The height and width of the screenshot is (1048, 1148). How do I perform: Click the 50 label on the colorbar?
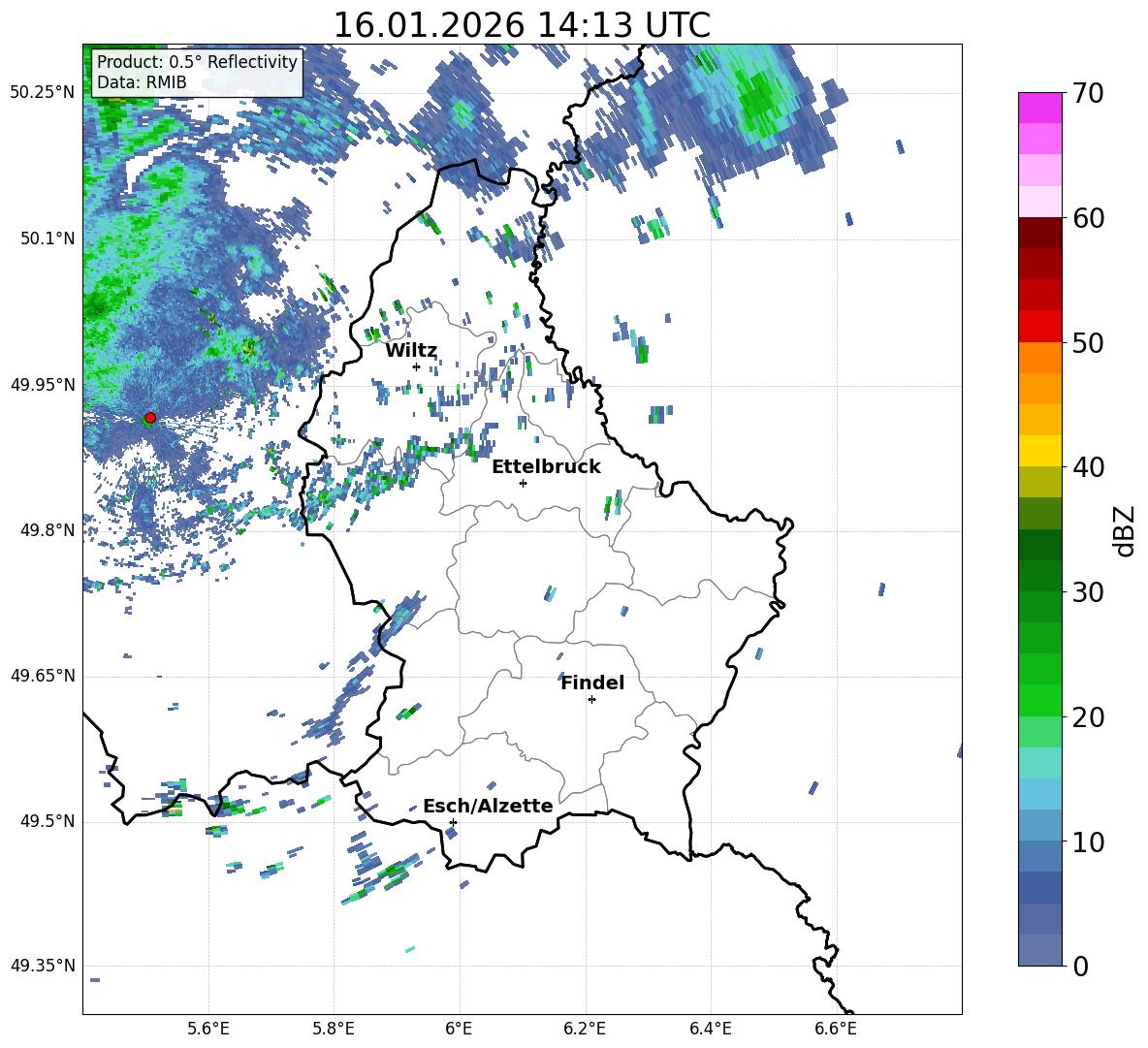[x=1089, y=342]
